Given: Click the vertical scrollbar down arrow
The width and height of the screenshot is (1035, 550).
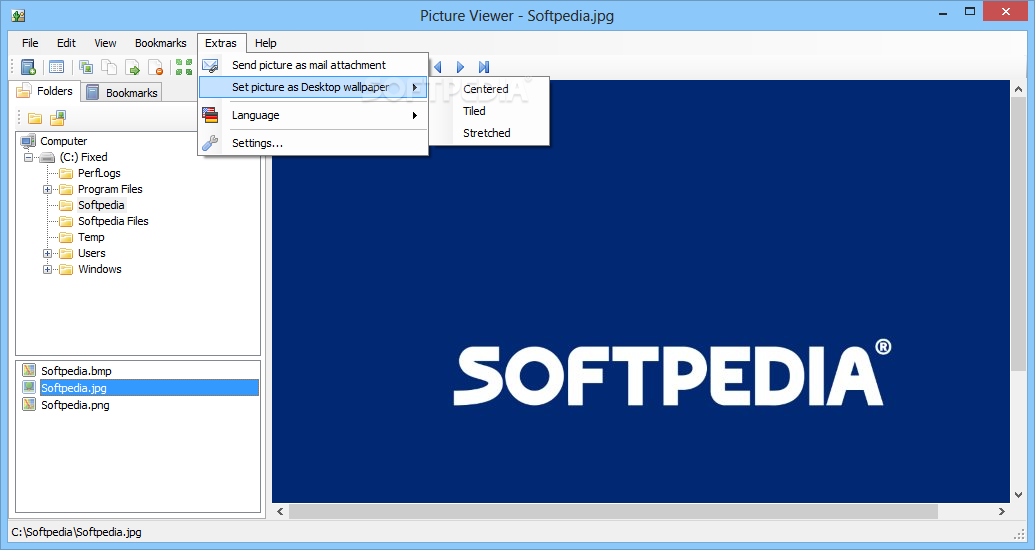Looking at the screenshot, I should [x=1018, y=495].
